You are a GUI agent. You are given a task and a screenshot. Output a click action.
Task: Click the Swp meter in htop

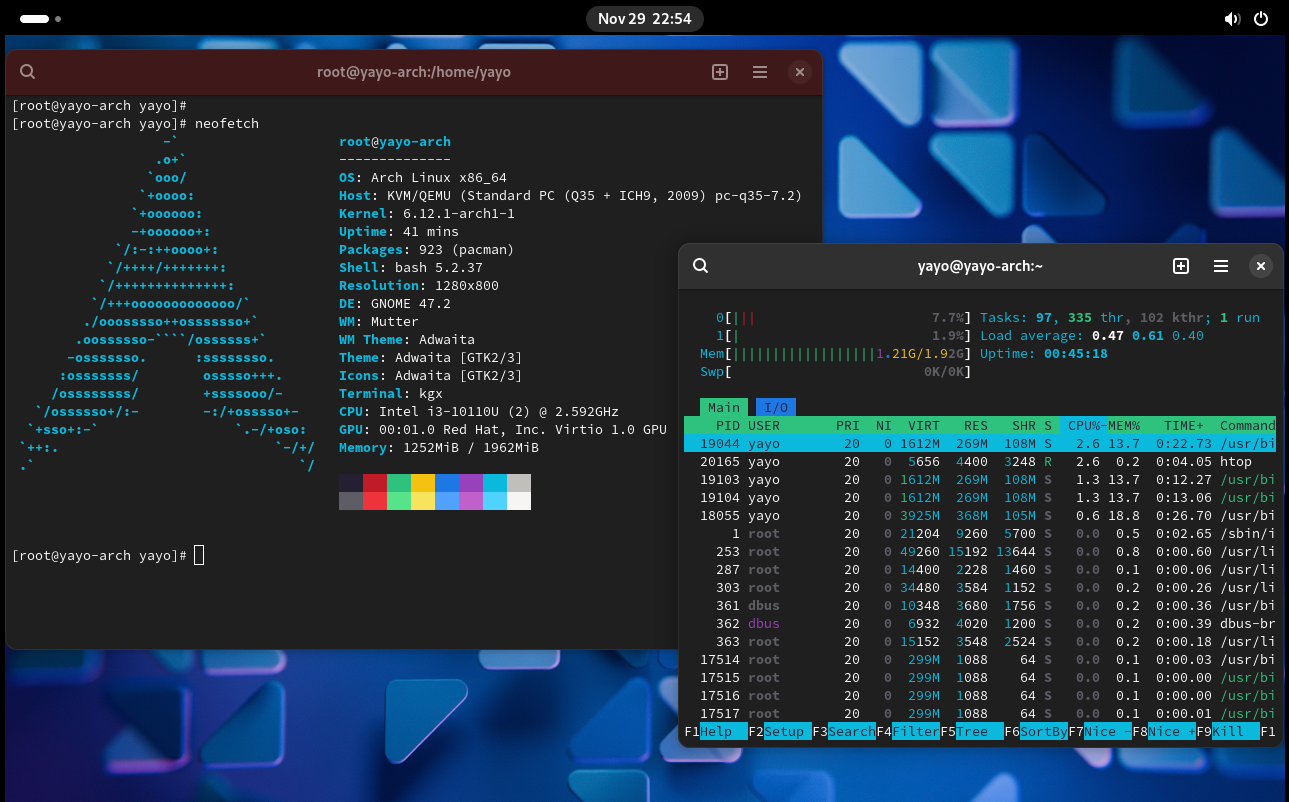coord(836,372)
